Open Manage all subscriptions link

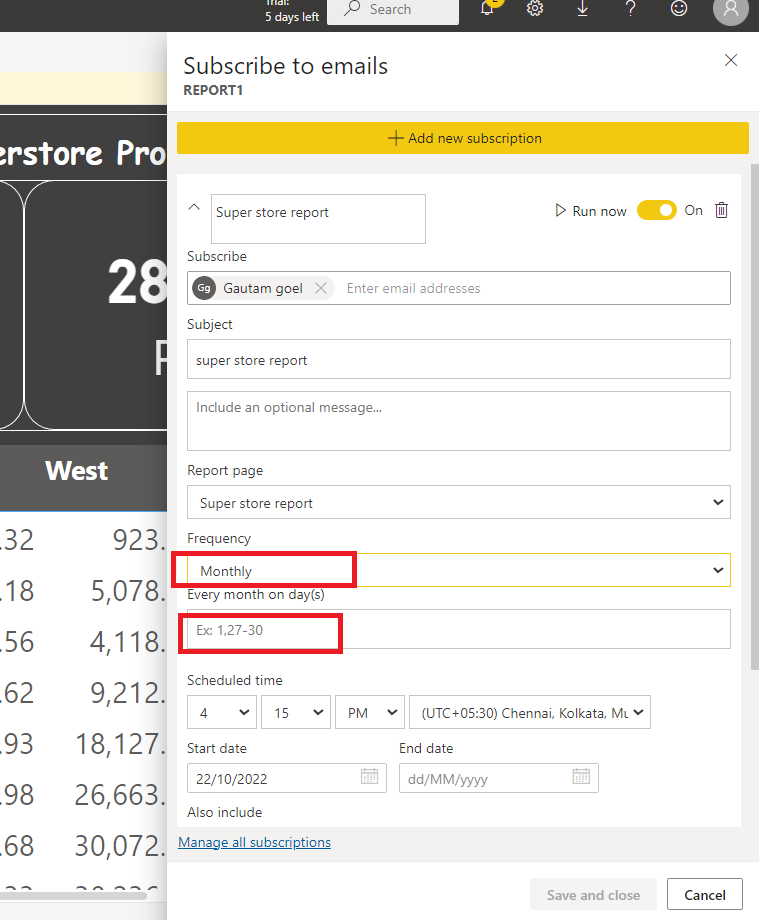(255, 842)
